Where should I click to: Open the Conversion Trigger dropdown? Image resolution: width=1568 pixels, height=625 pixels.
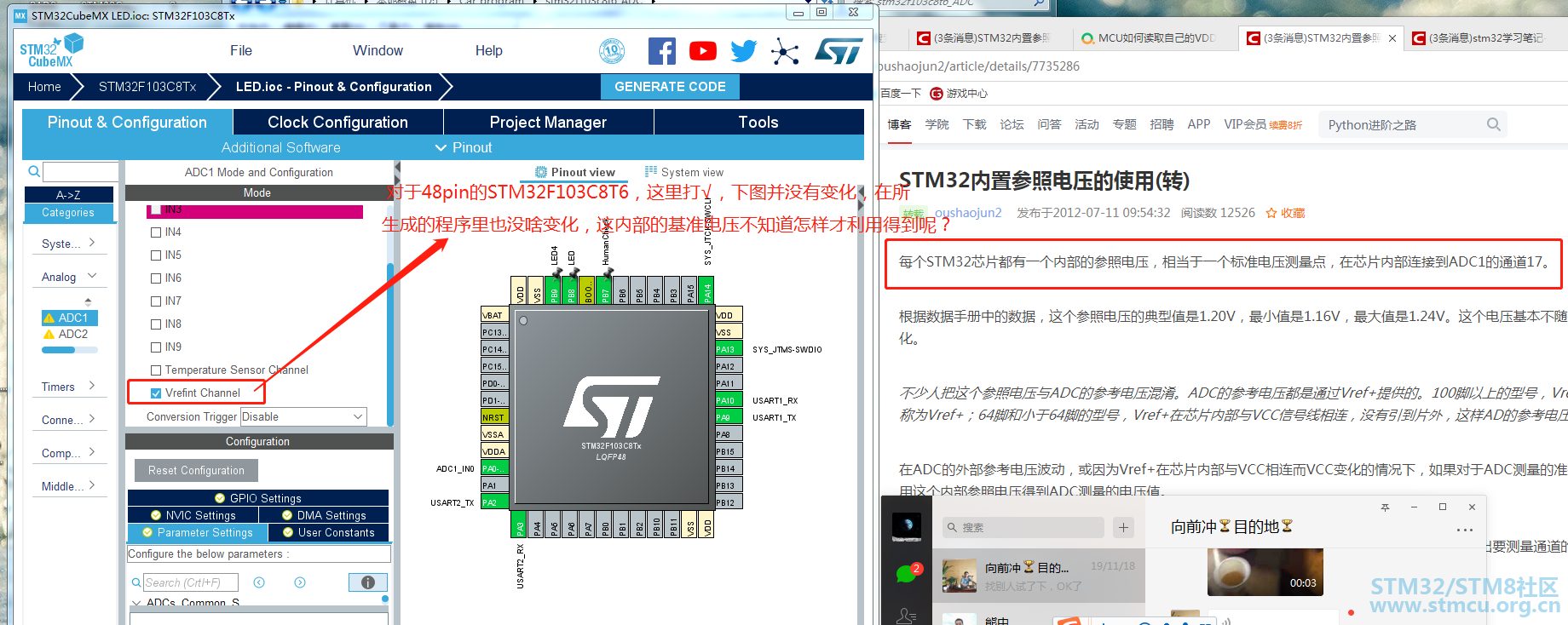click(303, 417)
